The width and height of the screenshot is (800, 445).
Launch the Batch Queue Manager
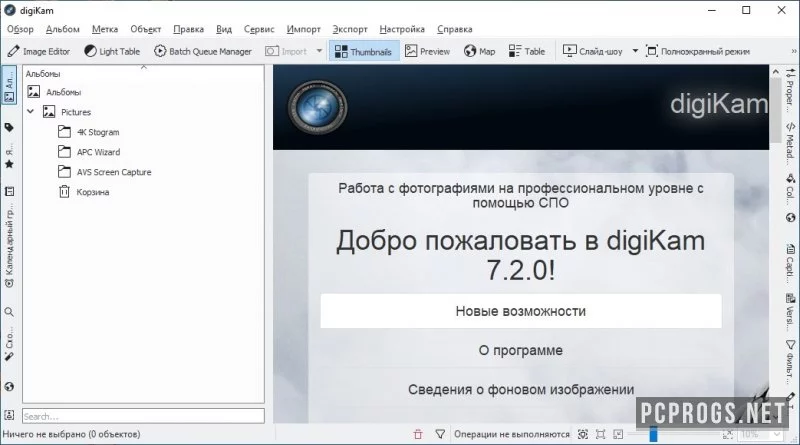click(x=203, y=52)
